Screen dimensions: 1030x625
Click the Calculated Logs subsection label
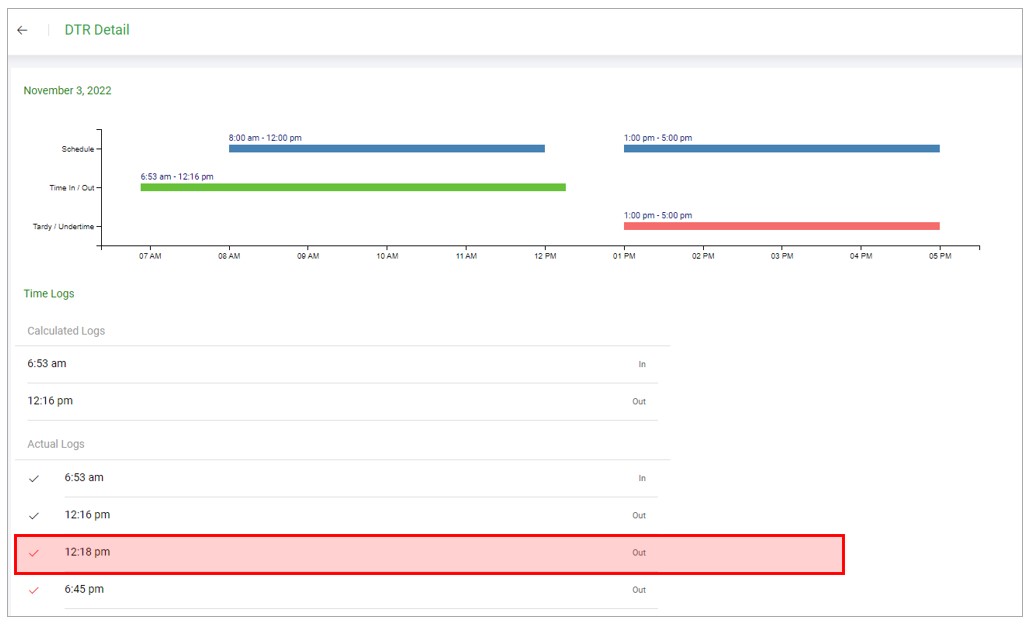click(x=66, y=331)
